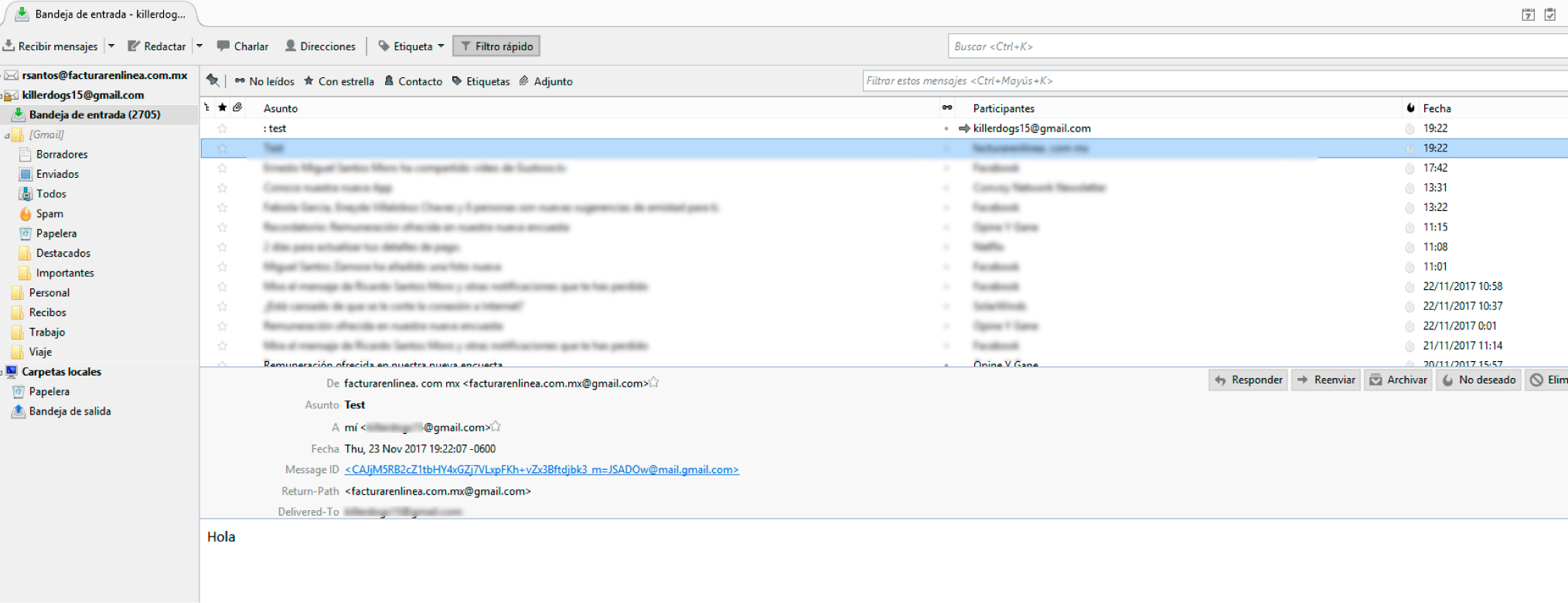Click the junk flame column header icon
Screen dimensions: 1568x603
pos(1411,107)
